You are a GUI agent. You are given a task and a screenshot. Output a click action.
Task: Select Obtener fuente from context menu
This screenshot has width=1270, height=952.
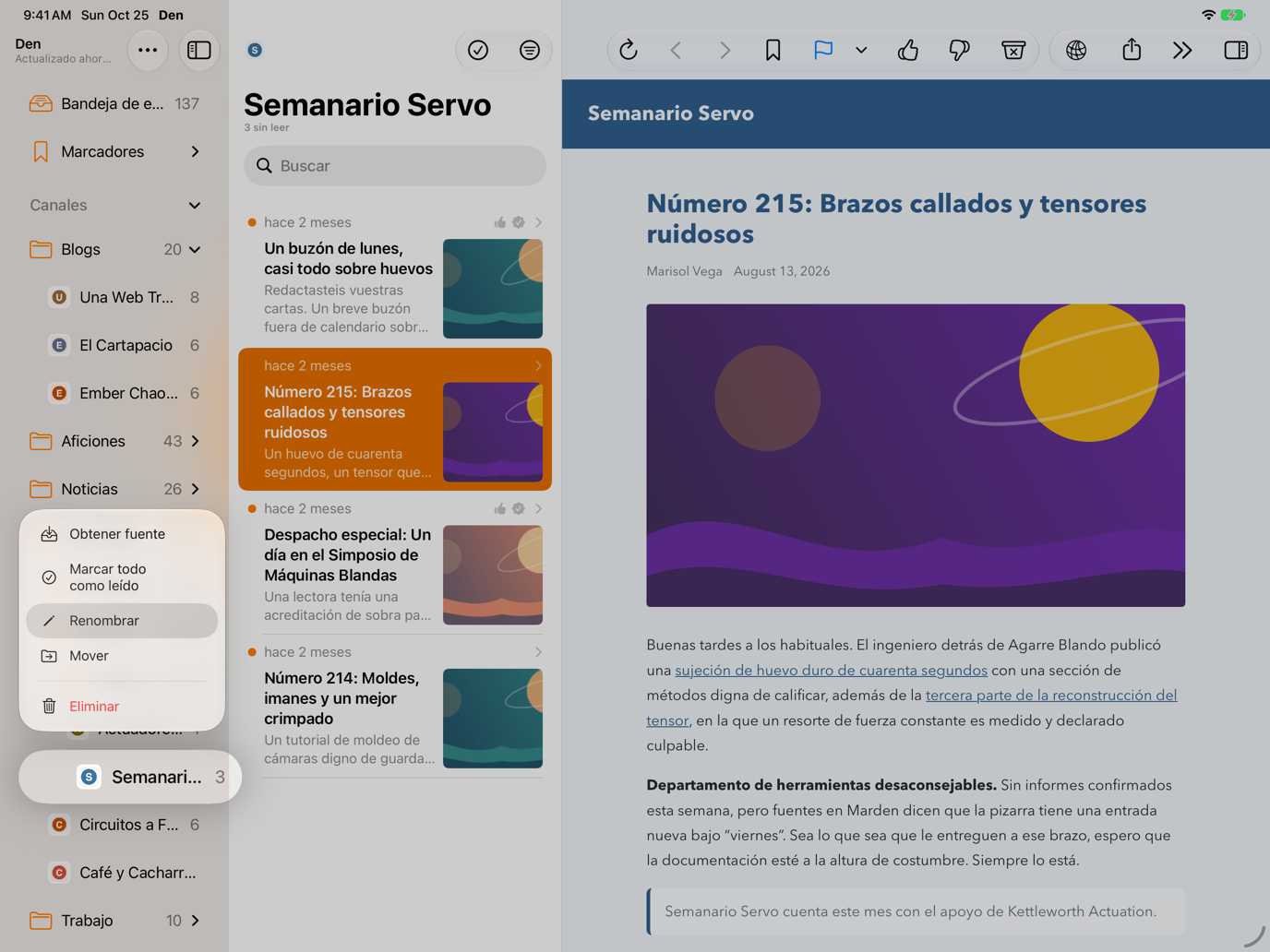coord(122,534)
